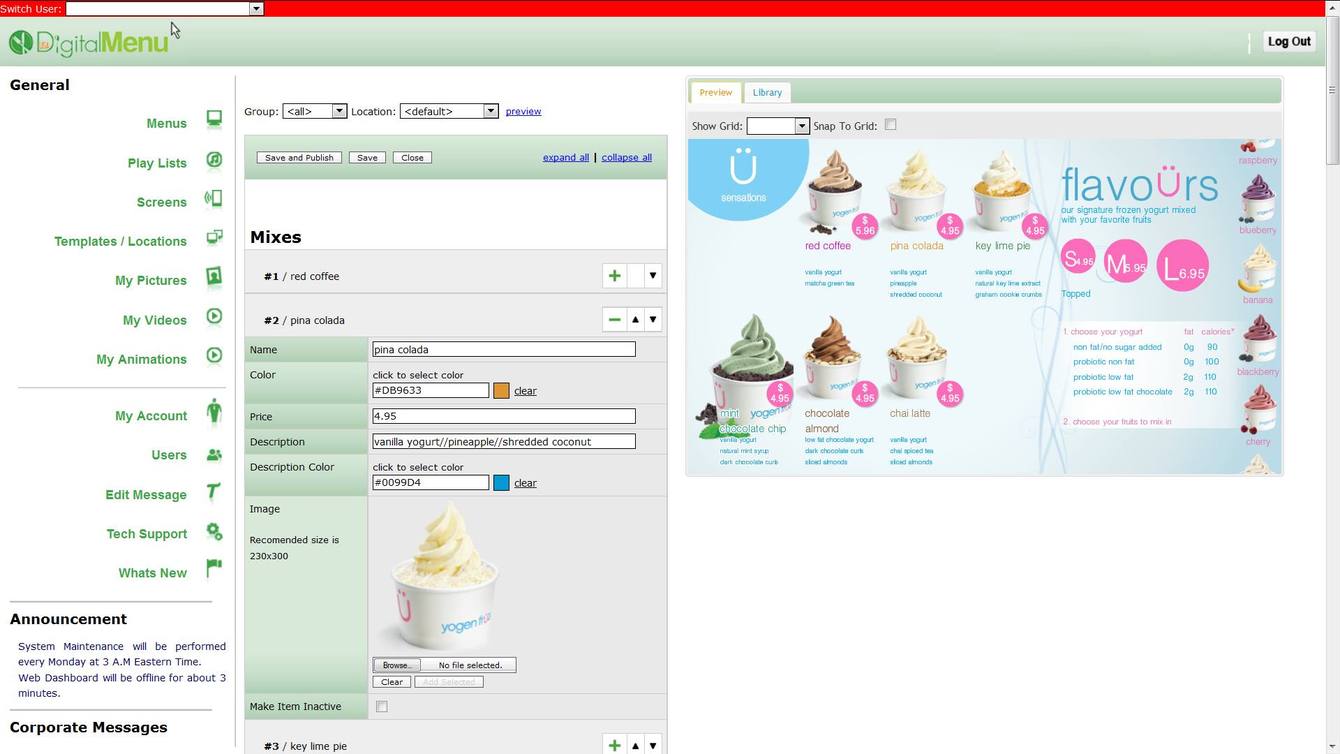This screenshot has height=754, width=1340.
Task: Click the menu preview image
Action: (x=984, y=306)
